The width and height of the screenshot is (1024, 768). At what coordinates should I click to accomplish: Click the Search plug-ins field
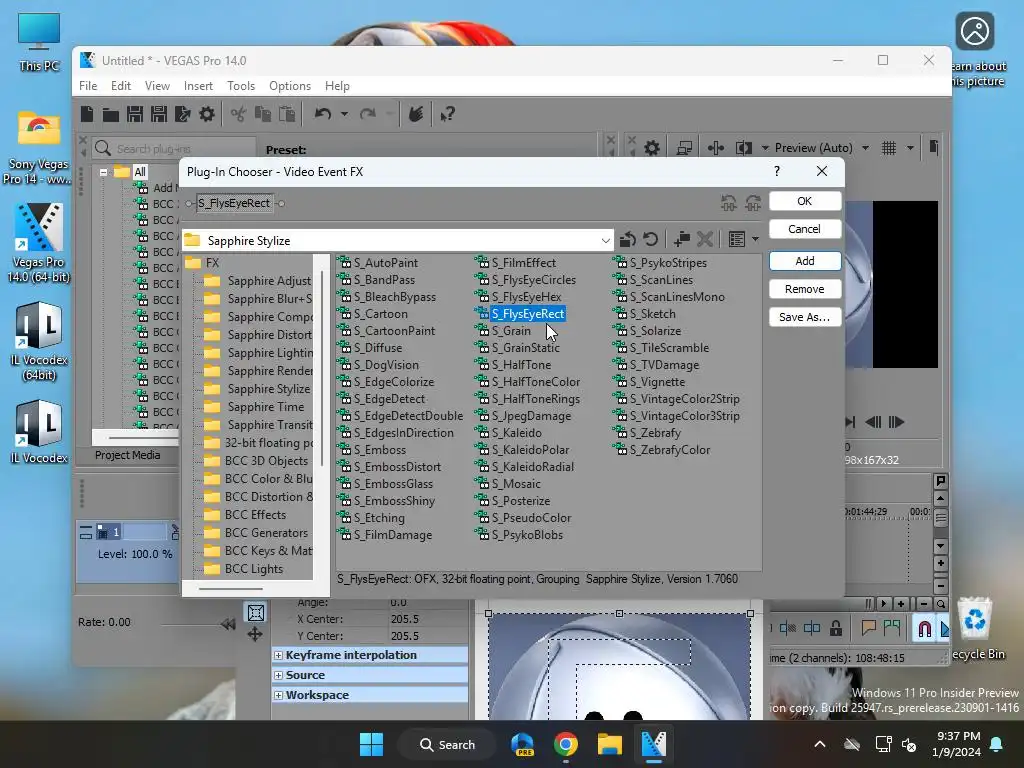pos(173,149)
